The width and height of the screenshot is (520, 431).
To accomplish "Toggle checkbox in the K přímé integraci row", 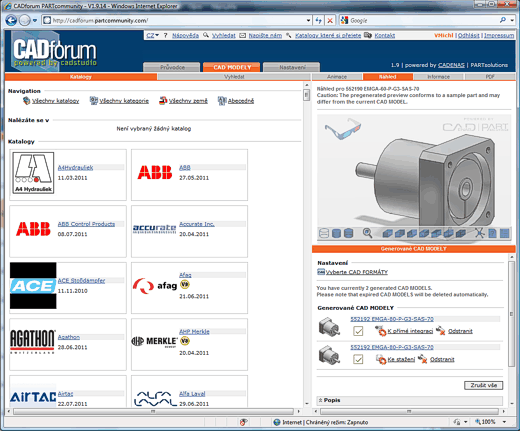I will tap(358, 331).
